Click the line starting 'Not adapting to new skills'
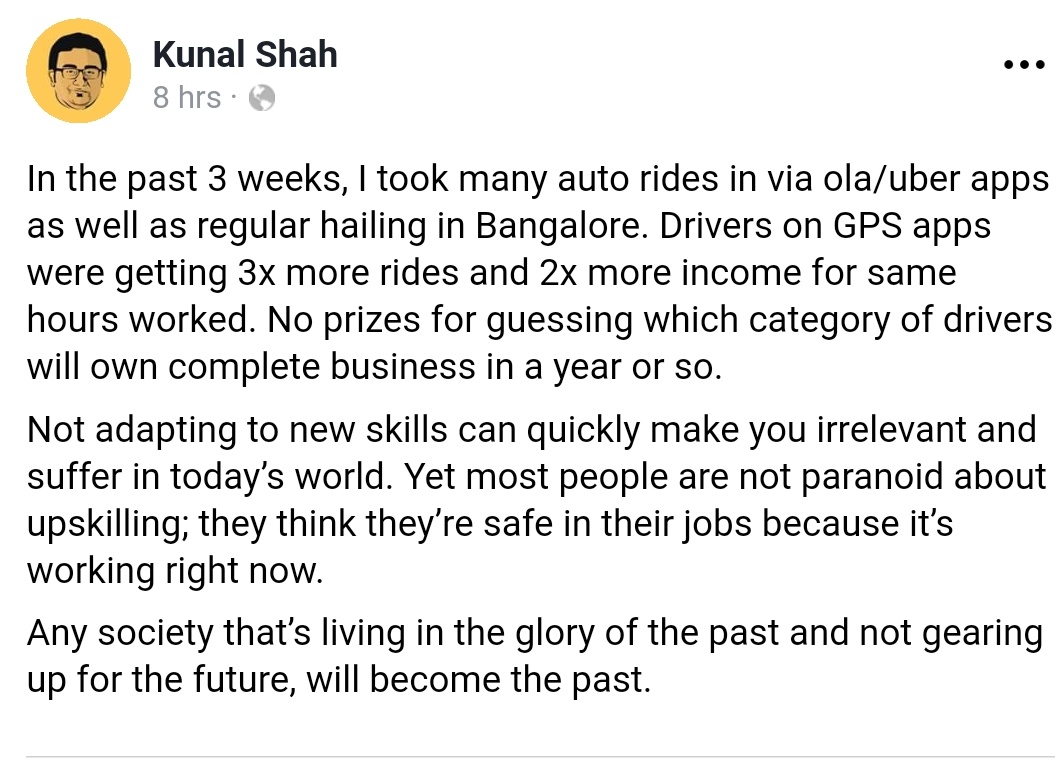The image size is (1055, 760). [530, 430]
